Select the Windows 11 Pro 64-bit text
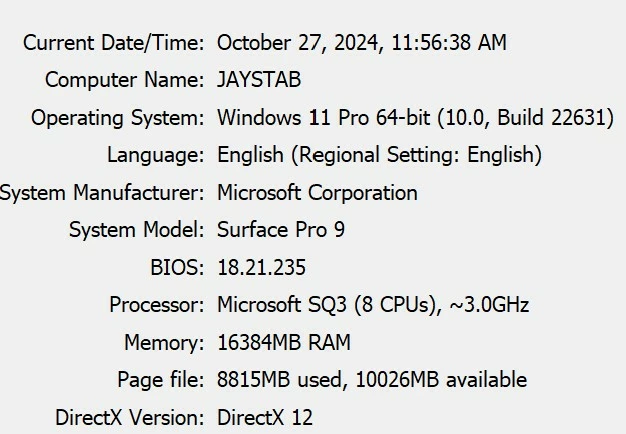Image resolution: width=626 pixels, height=434 pixels. (x=324, y=118)
